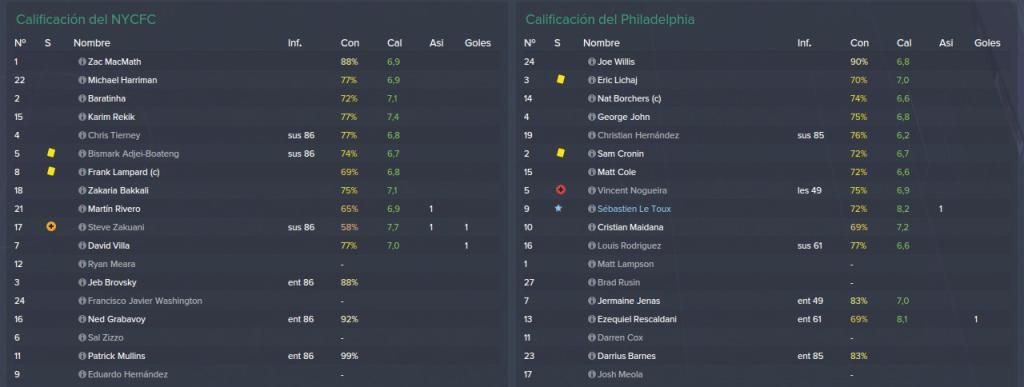Sort Philadelphia table by Con header
1024x387 pixels.
point(859,43)
